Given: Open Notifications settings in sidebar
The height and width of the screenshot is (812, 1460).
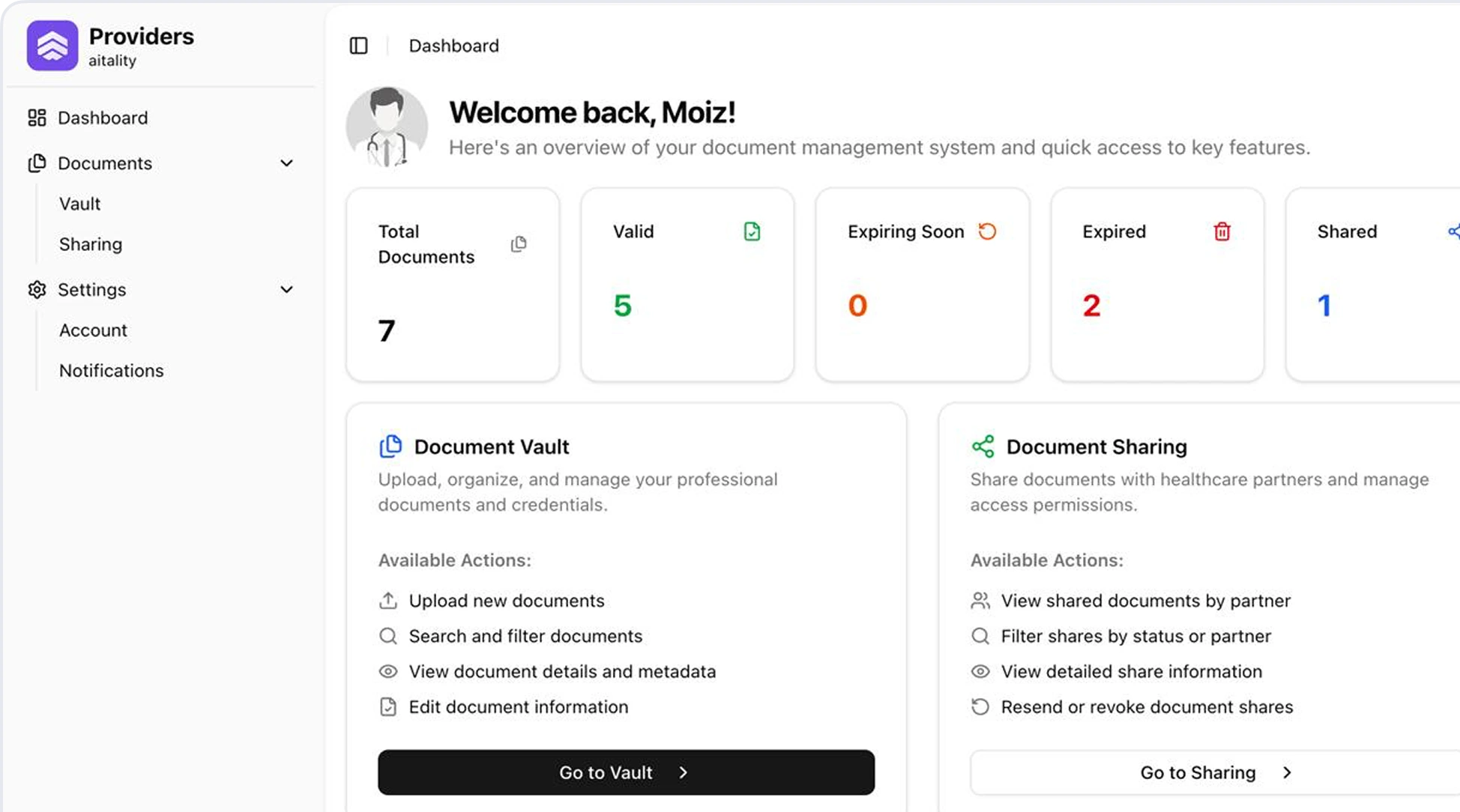Looking at the screenshot, I should 111,371.
